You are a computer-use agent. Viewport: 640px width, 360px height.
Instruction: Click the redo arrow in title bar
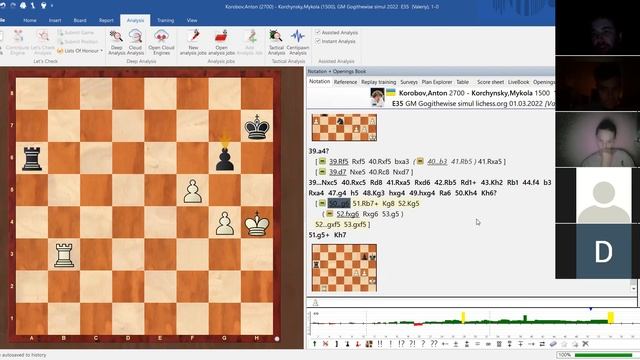click(13, 6)
